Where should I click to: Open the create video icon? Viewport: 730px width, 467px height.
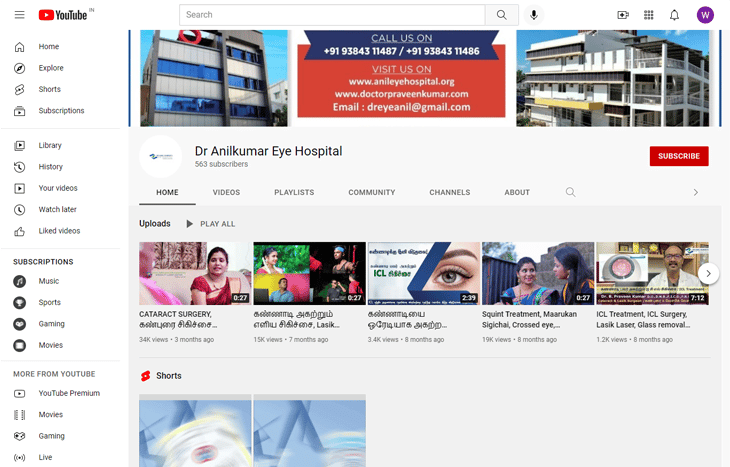coord(623,15)
